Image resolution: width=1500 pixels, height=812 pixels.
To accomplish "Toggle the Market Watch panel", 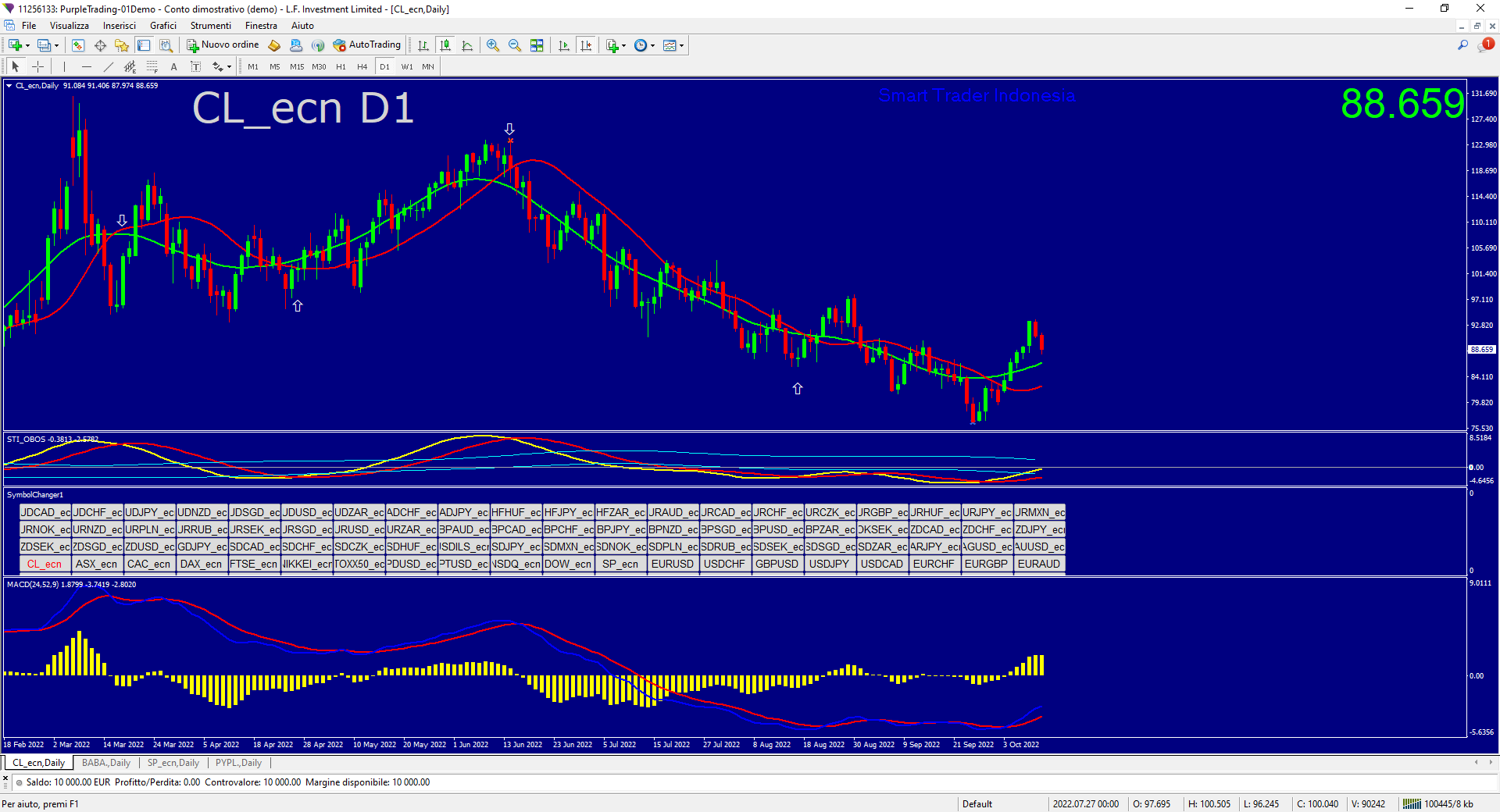I will 78,45.
